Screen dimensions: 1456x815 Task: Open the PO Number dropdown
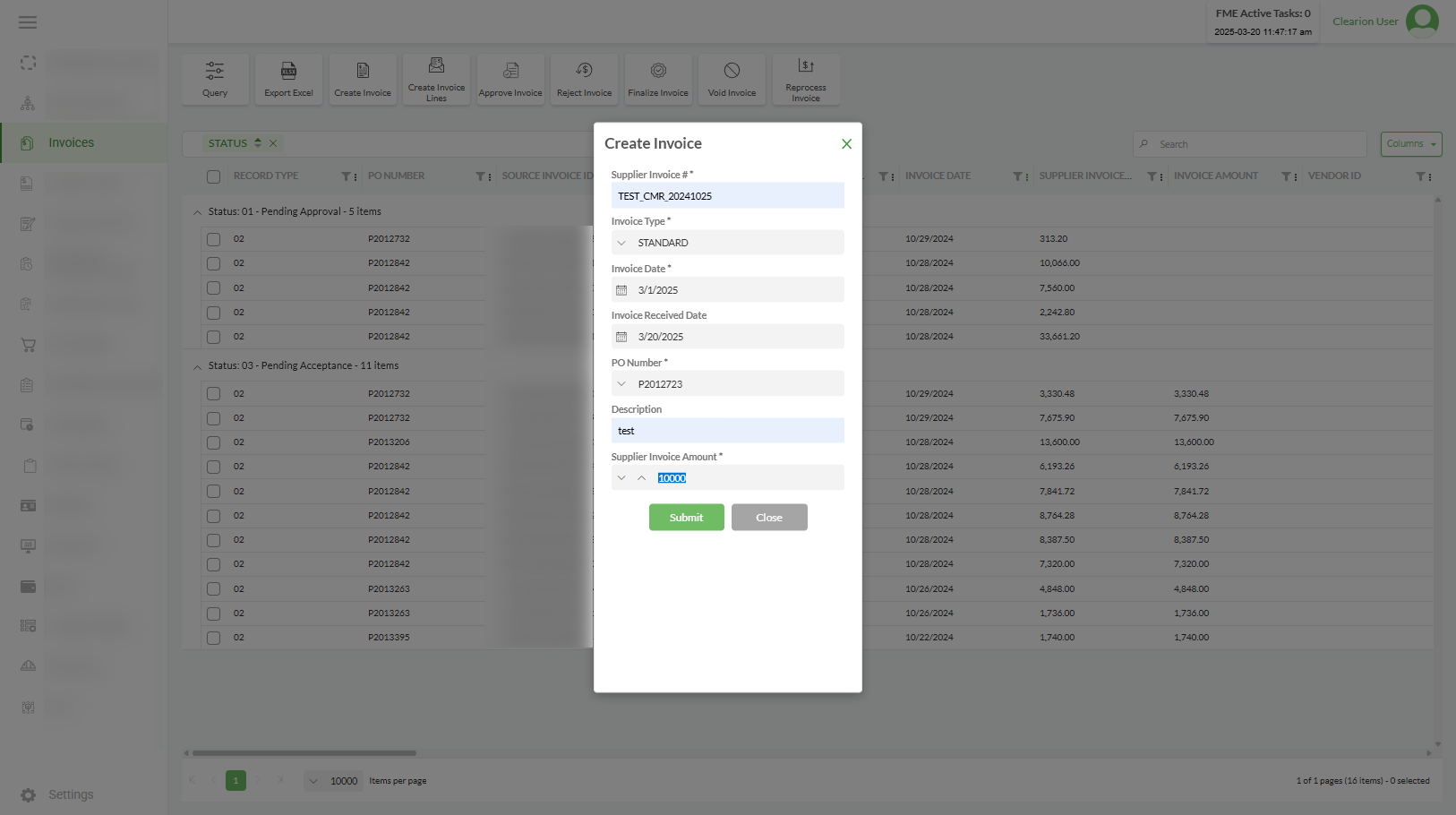tap(621, 383)
